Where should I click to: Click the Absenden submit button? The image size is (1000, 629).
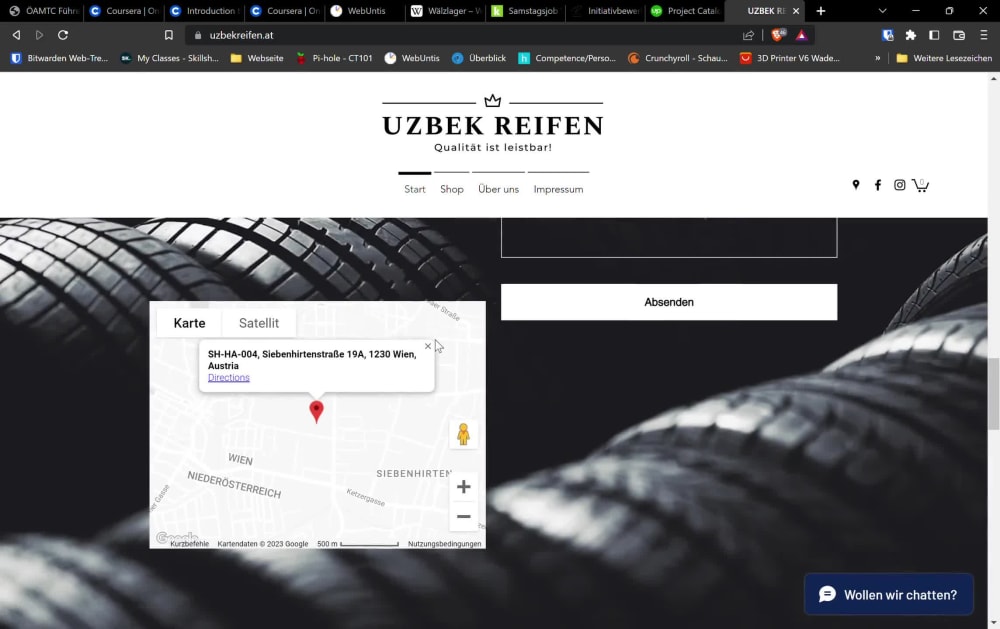[669, 302]
